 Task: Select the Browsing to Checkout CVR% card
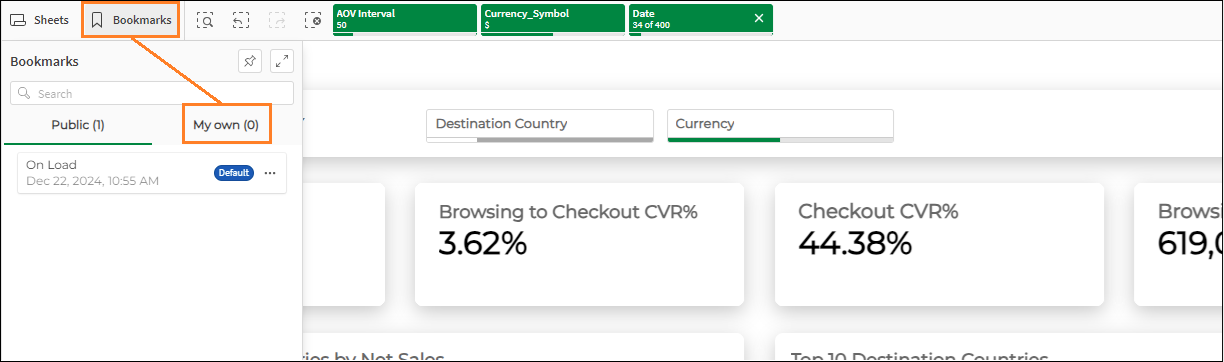[x=579, y=244]
